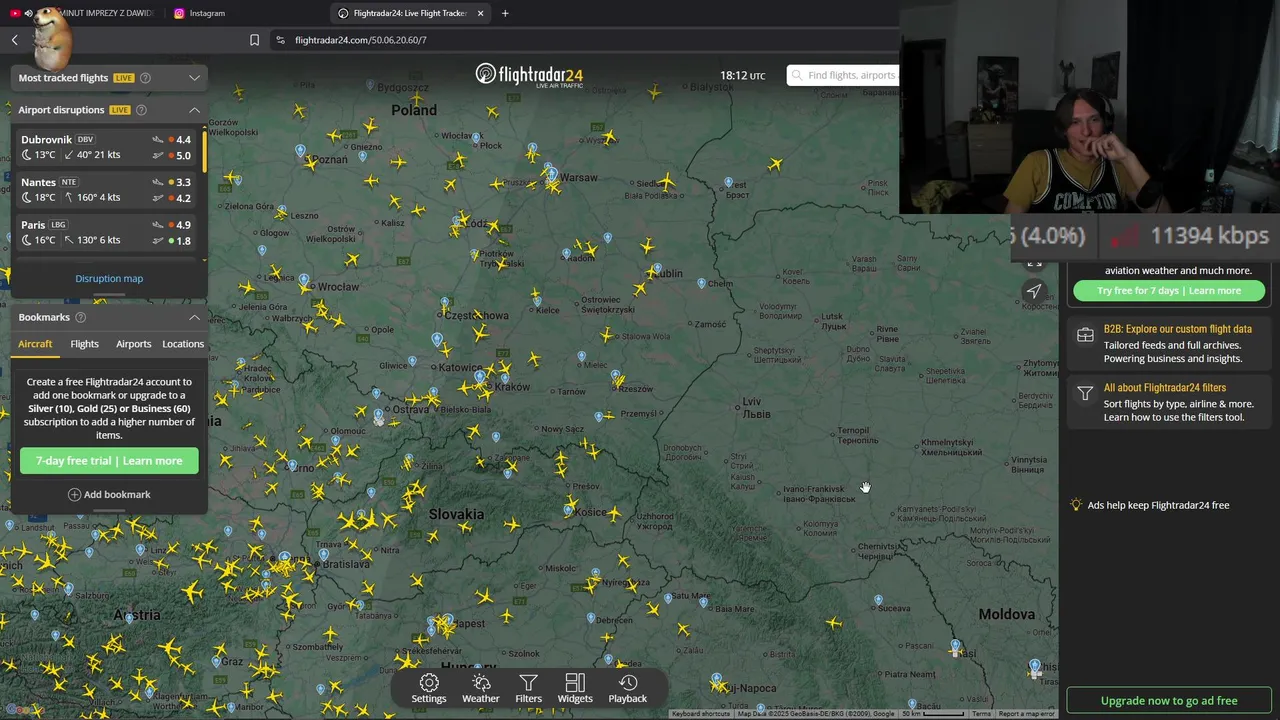Click help icon next to Most tracked flights
Screen dimensions: 1280x720
[x=145, y=78]
